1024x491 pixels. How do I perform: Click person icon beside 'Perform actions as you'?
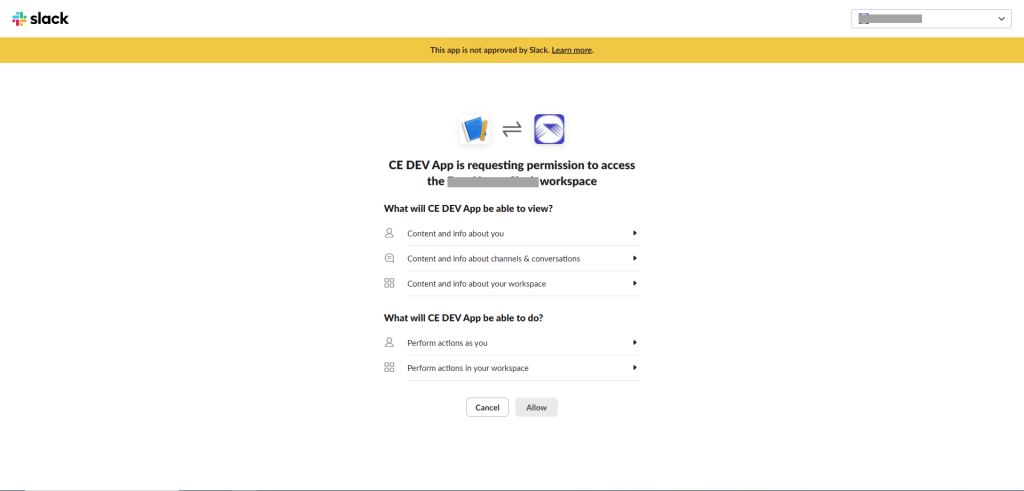tap(390, 342)
